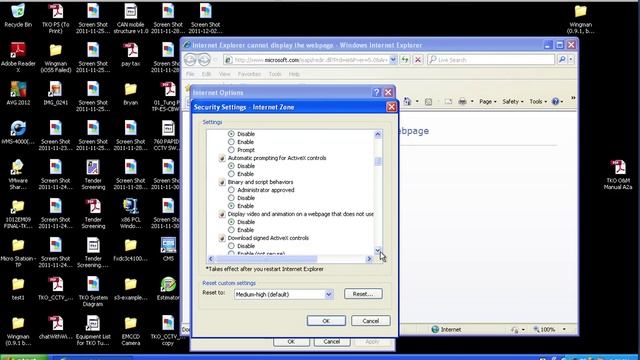Click Cancel in the Internet Options dialog
640x360 pixels.
[331, 341]
